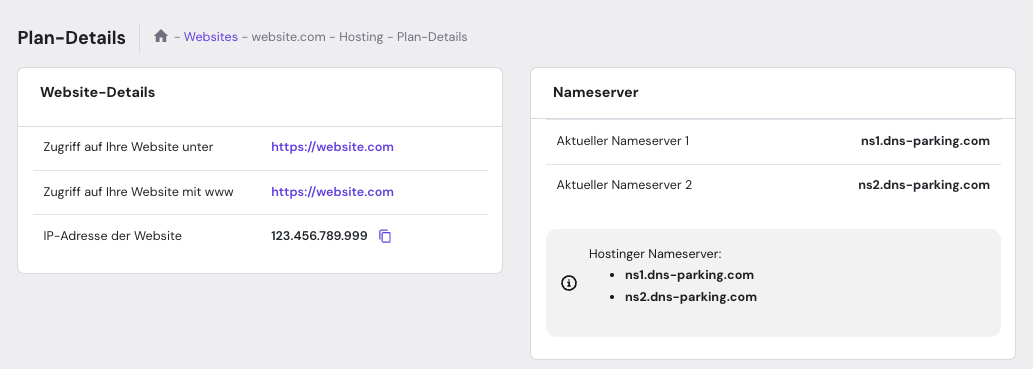Click Plan-Details breadcrumb entry
The image size is (1033, 369).
click(432, 37)
